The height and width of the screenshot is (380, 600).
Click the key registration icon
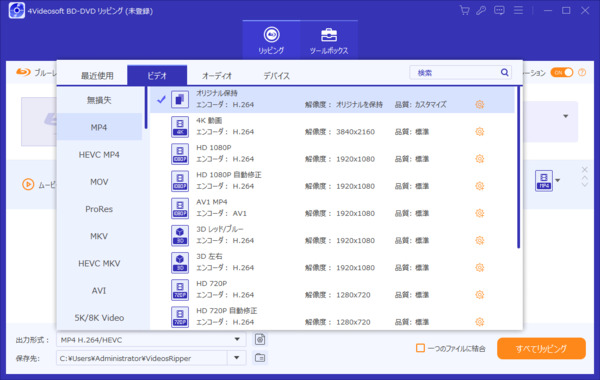pos(481,10)
